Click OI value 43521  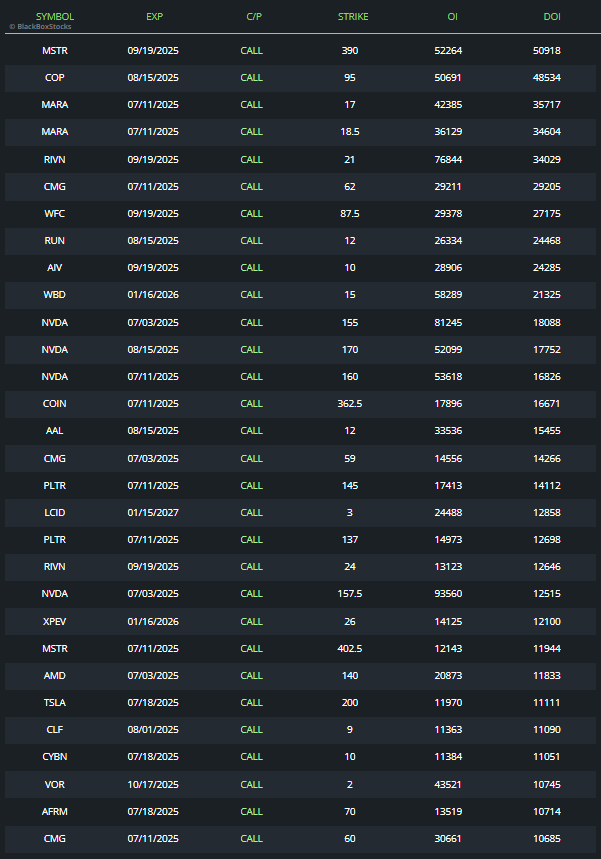448,784
